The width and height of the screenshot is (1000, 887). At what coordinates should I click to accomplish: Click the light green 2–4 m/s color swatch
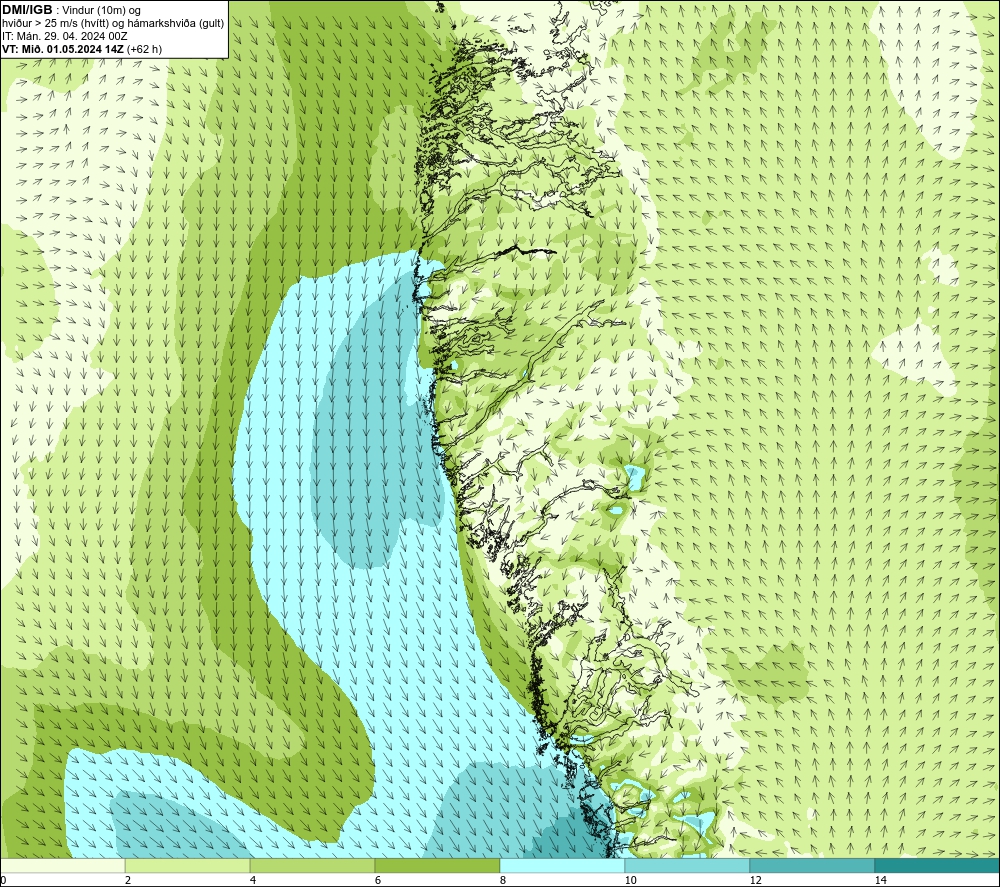click(x=188, y=865)
